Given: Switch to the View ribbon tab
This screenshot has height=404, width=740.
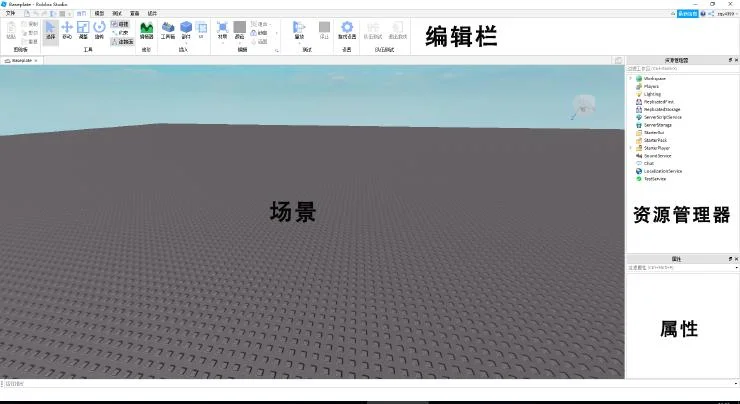Looking at the screenshot, I should (x=135, y=13).
